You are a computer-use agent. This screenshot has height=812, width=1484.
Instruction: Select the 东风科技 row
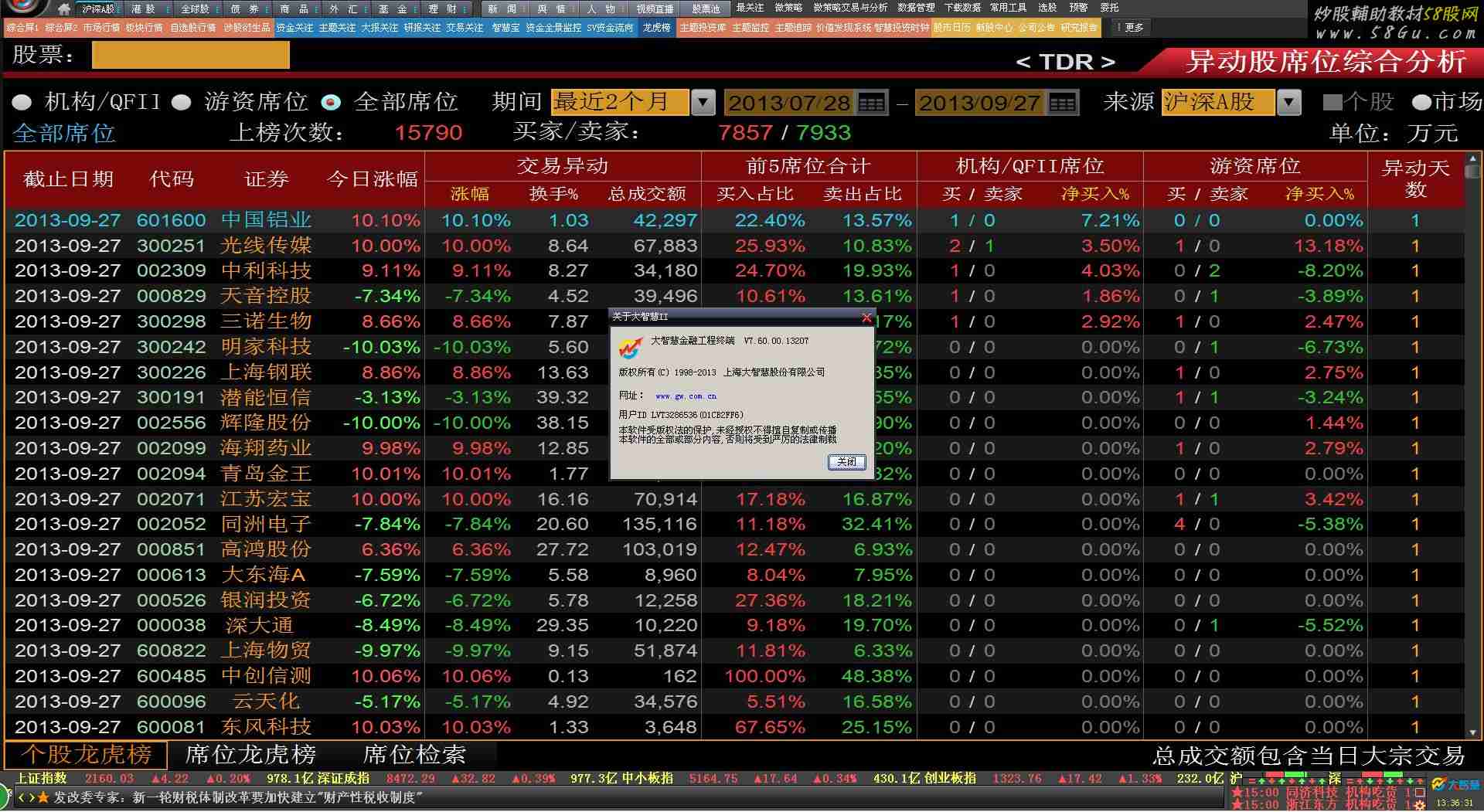[x=734, y=727]
